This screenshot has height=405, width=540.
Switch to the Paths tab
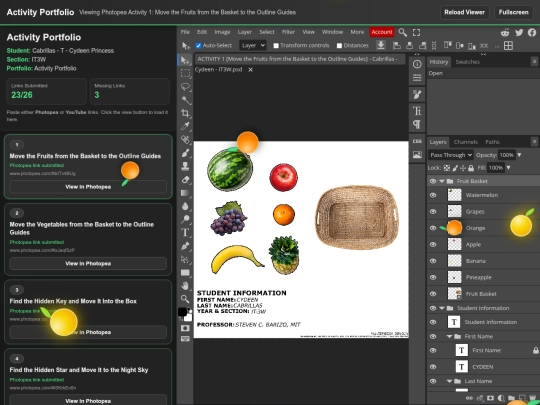point(492,142)
